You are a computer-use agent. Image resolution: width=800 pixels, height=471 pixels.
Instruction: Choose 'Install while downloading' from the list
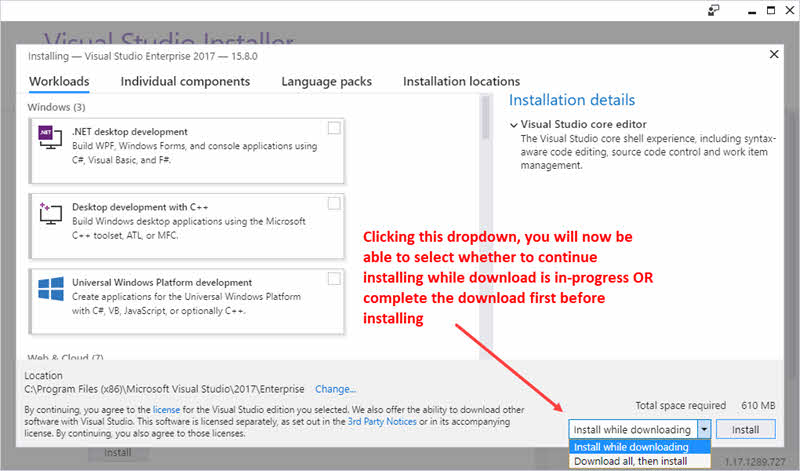point(640,447)
